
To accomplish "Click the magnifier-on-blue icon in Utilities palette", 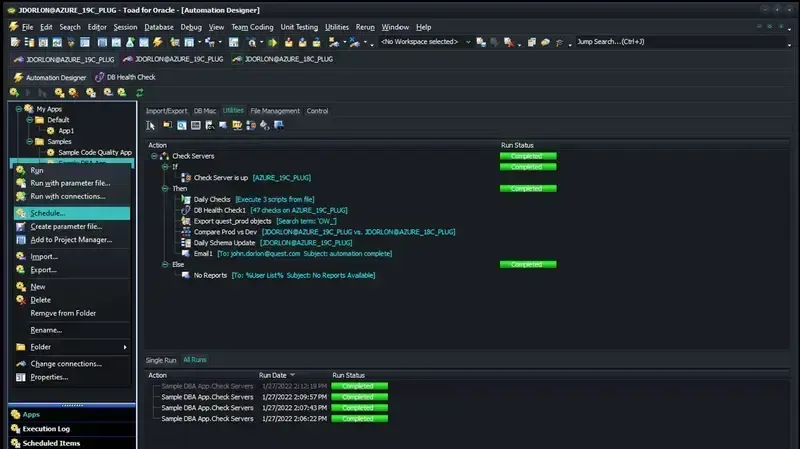I will (x=182, y=126).
